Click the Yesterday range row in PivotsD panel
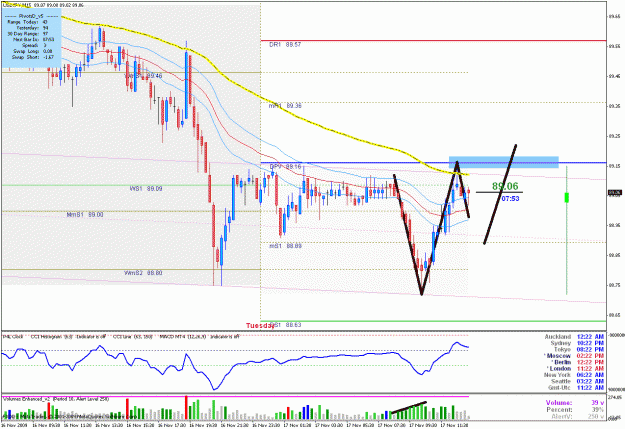Screen dimensions: 625x429 32,28
